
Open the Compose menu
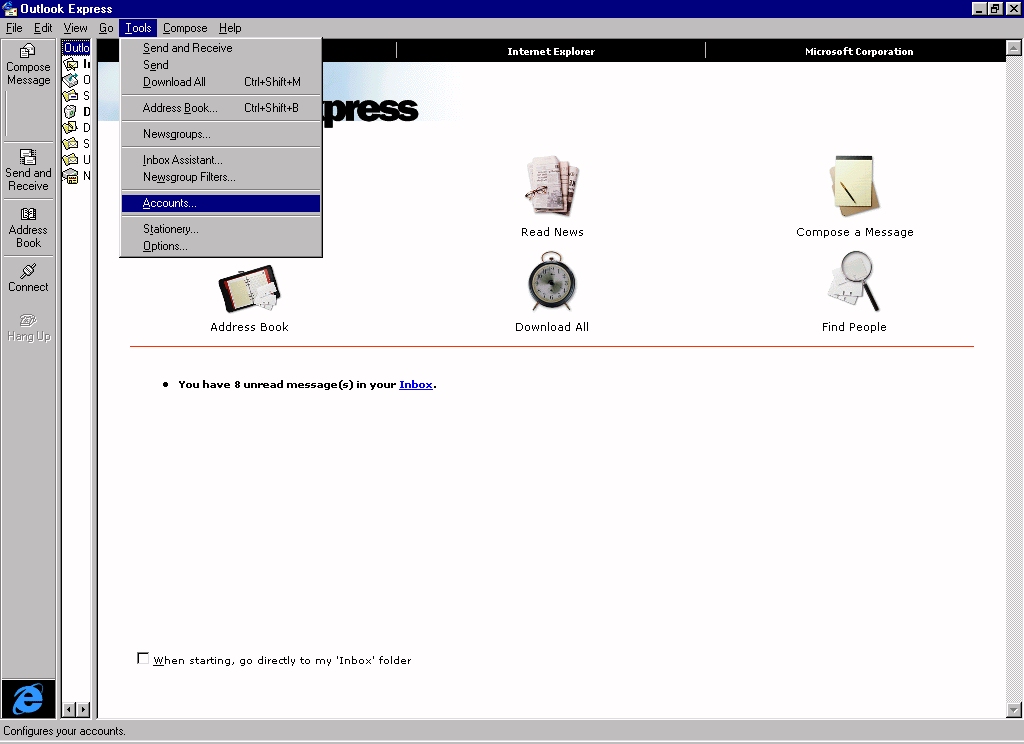185,28
